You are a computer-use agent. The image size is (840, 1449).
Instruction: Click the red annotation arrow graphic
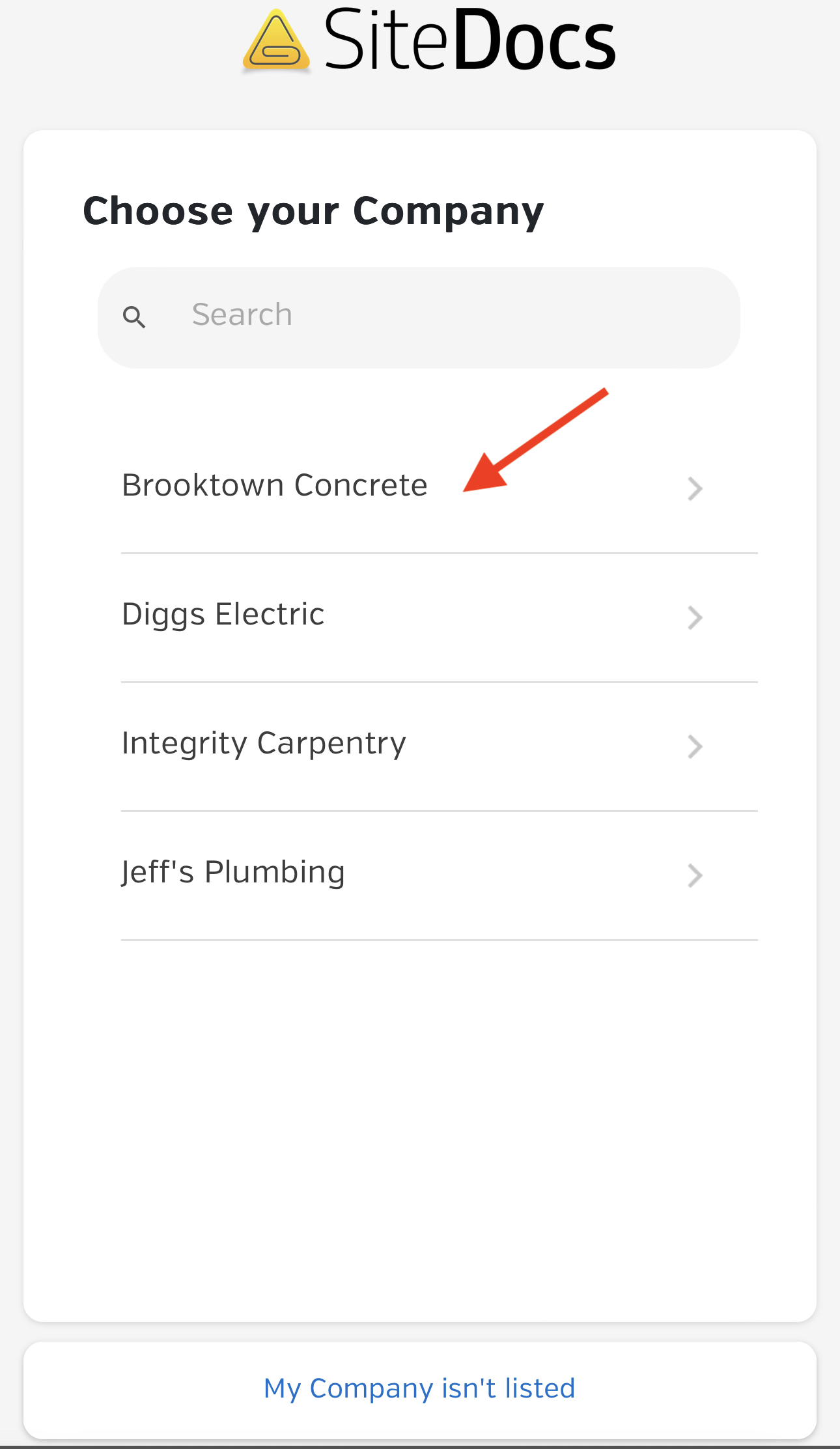[x=535, y=440]
